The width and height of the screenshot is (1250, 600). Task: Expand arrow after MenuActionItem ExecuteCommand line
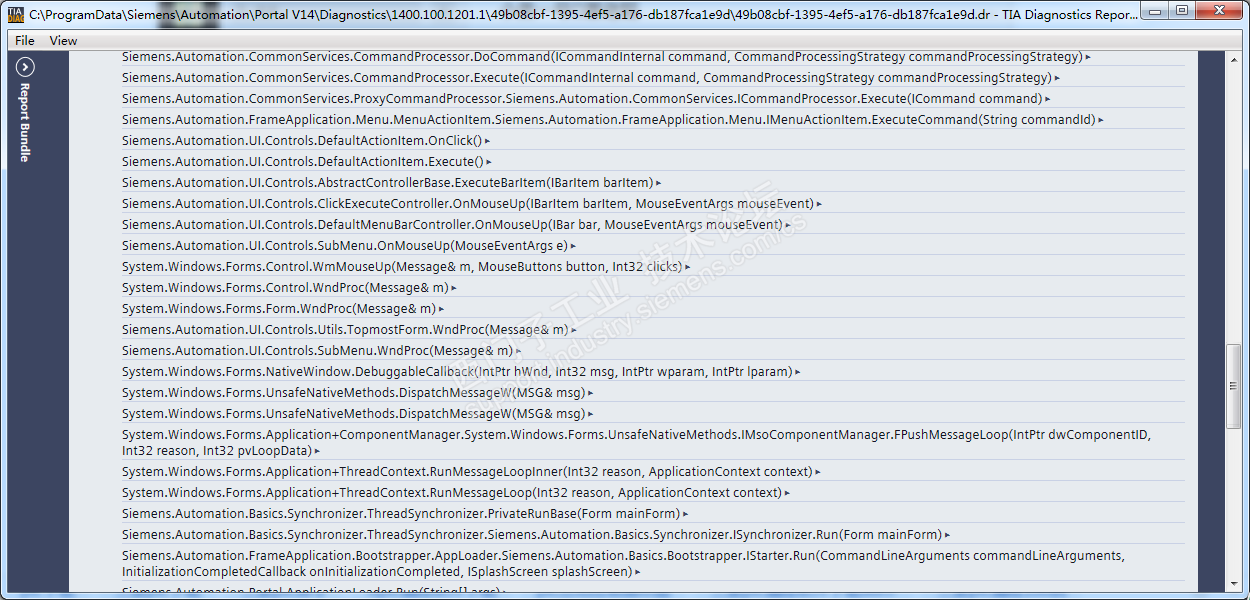click(x=1101, y=121)
